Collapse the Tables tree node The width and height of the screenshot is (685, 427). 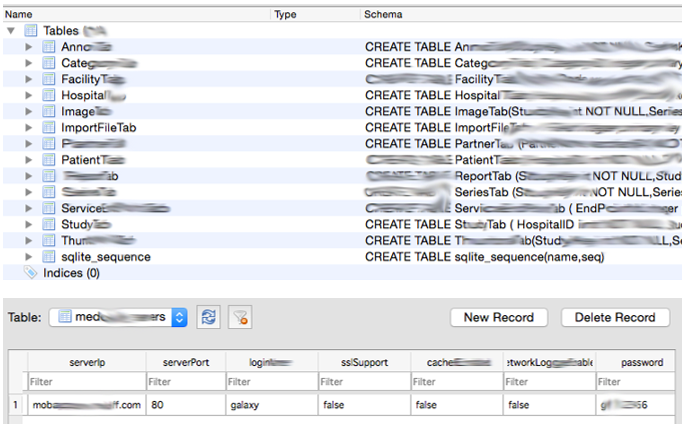point(11,31)
